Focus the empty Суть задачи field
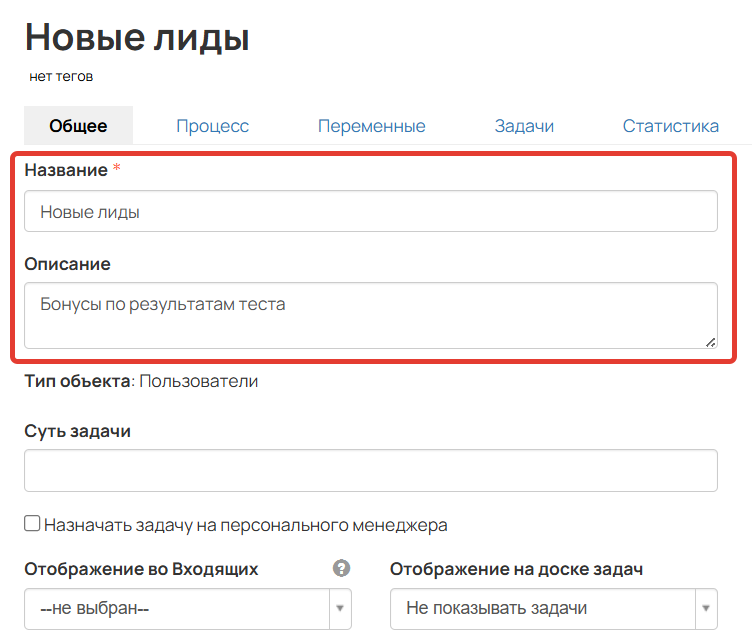This screenshot has height=643, width=752. click(x=370, y=471)
